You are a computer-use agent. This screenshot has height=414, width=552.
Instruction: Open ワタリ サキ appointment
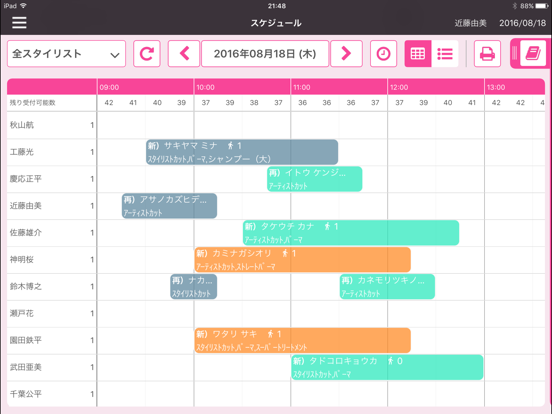pos(302,340)
